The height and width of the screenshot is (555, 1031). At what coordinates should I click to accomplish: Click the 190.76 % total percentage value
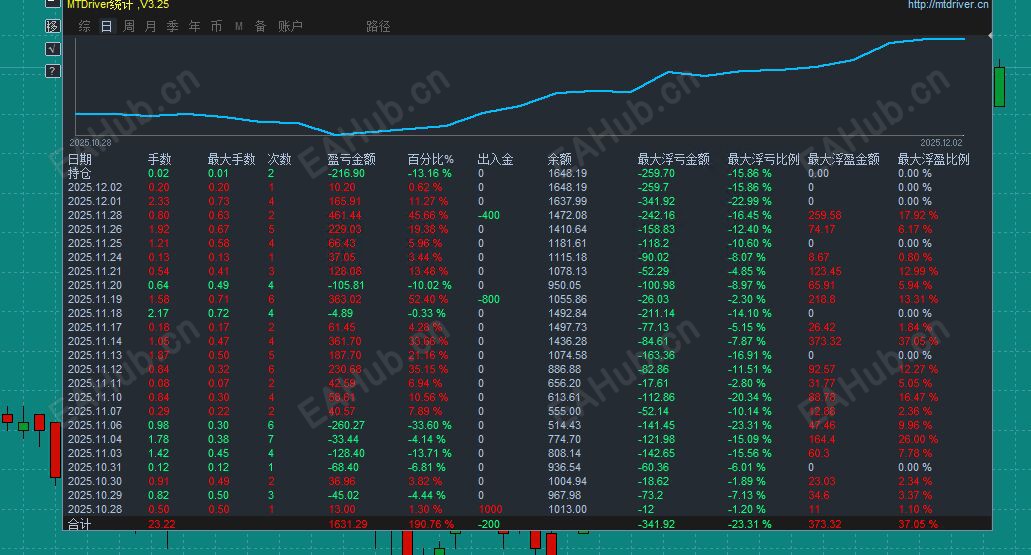pyautogui.click(x=431, y=524)
